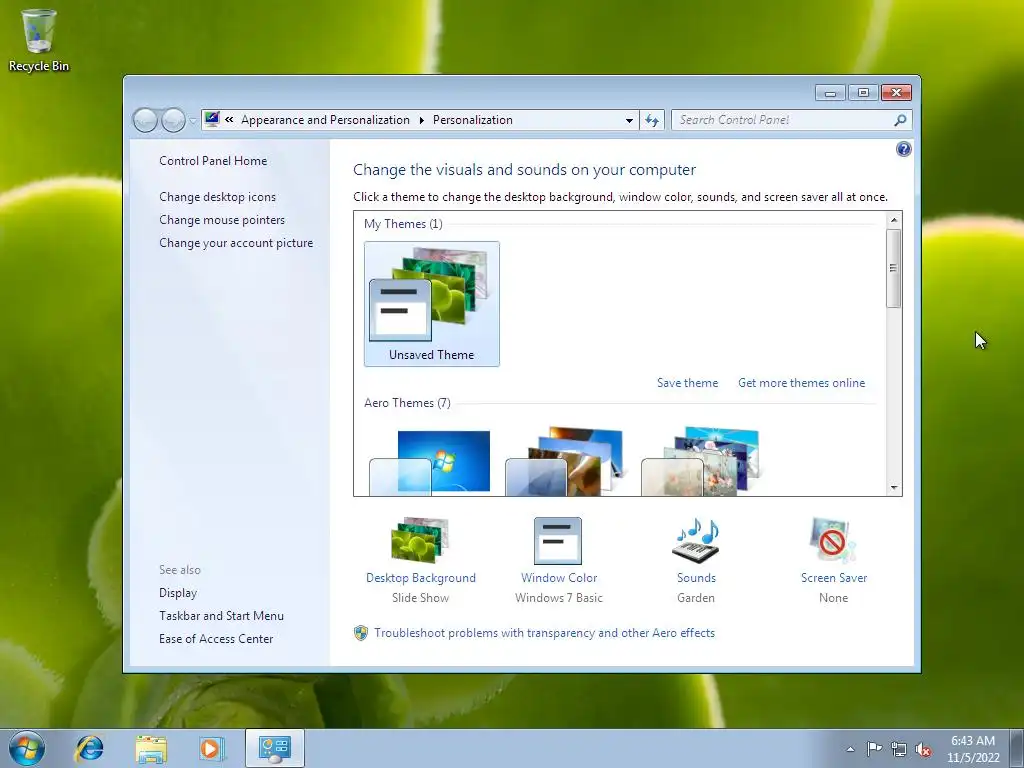Image resolution: width=1024 pixels, height=768 pixels.
Task: Launch Internet Explorer from taskbar
Action: pyautogui.click(x=89, y=748)
